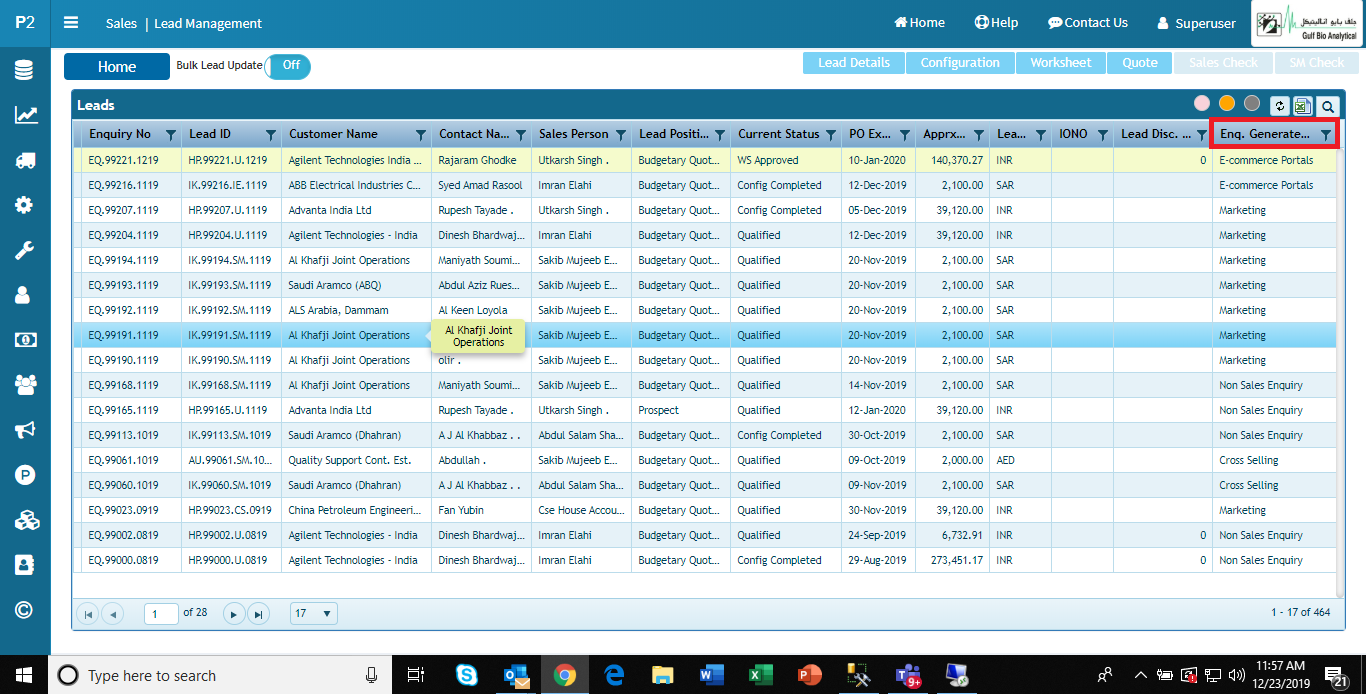Click the Windows taskbar search box
The image size is (1366, 694).
[x=220, y=676]
